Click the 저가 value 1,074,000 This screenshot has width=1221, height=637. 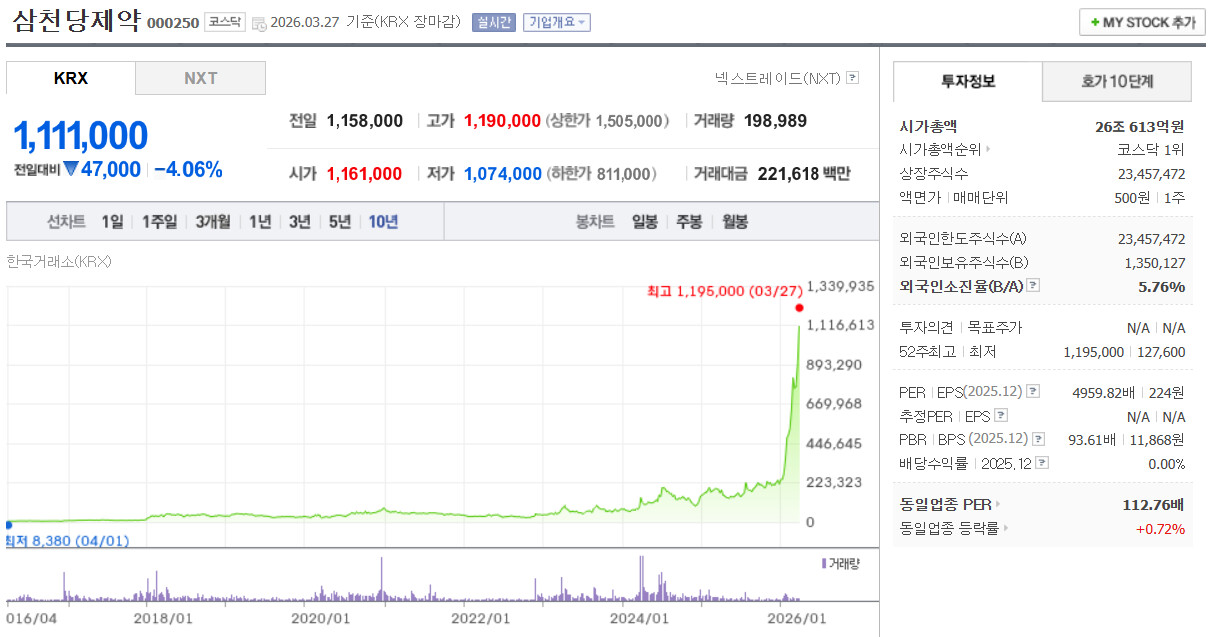coord(503,174)
